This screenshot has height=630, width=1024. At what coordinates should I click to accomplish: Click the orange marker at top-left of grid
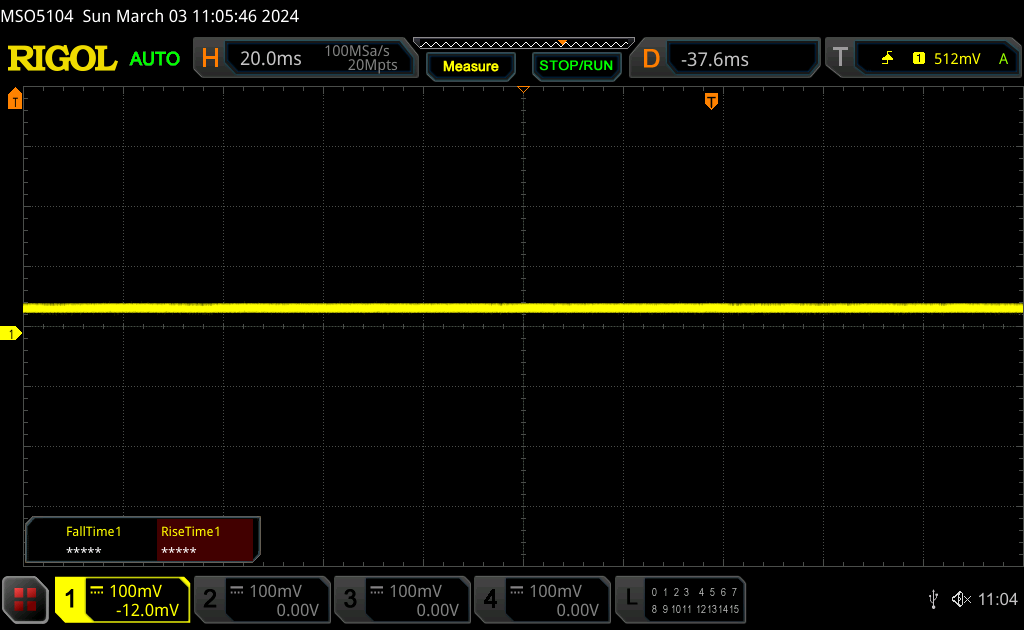(x=14, y=99)
